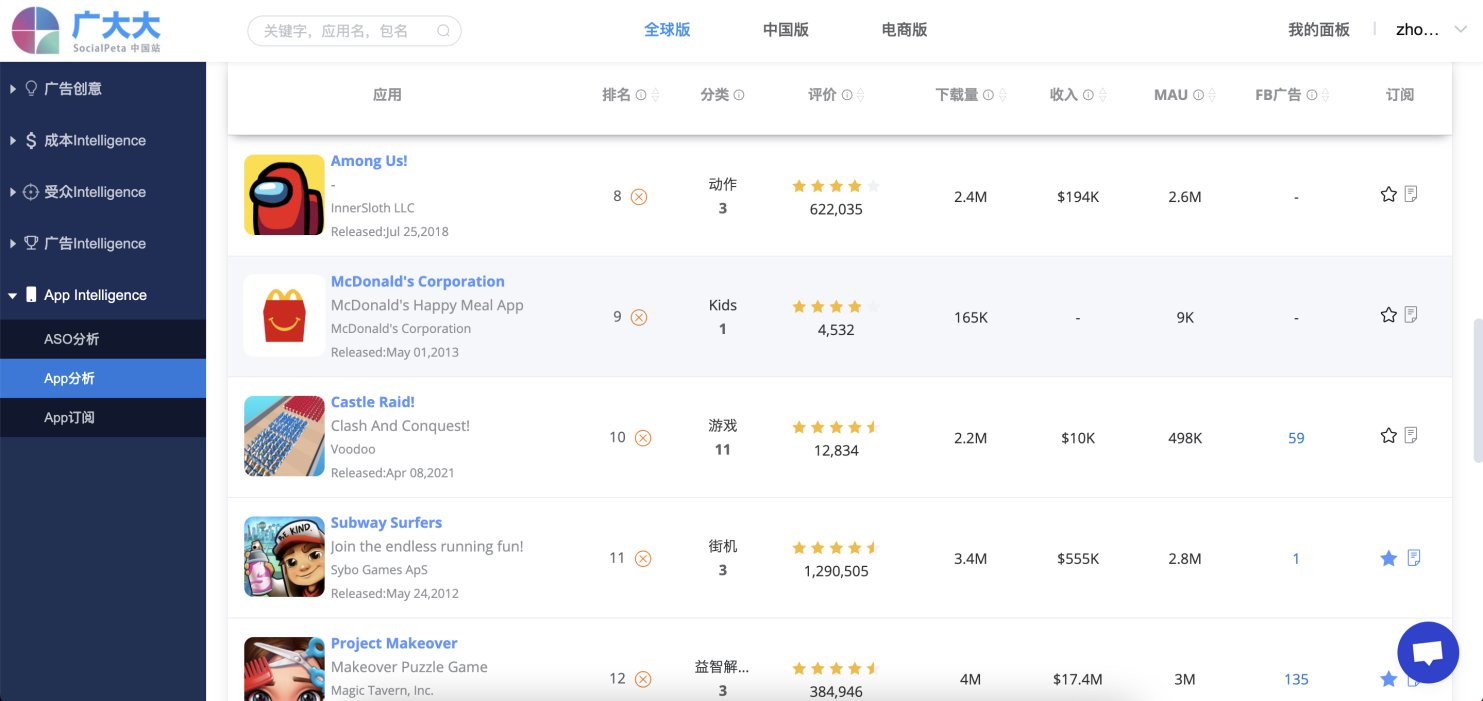The image size is (1483, 701).
Task: Click the $555K revenue for Subway Surfers
Action: (1078, 559)
